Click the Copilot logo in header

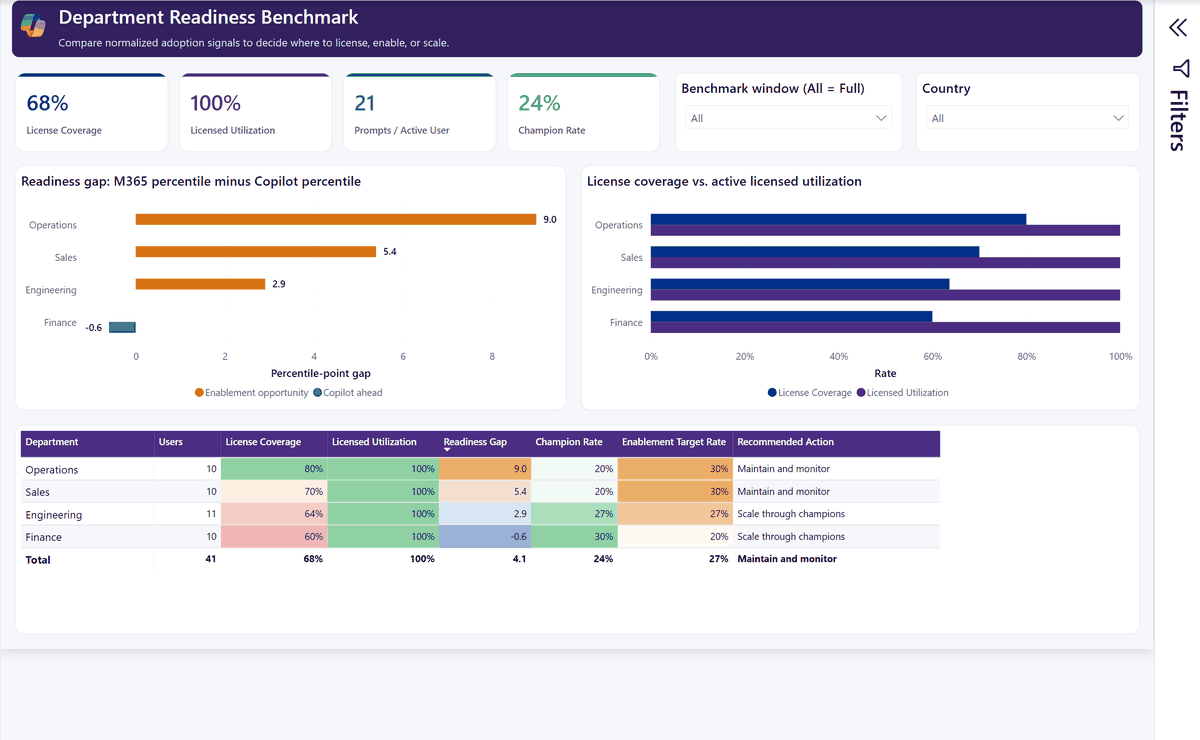(x=33, y=26)
